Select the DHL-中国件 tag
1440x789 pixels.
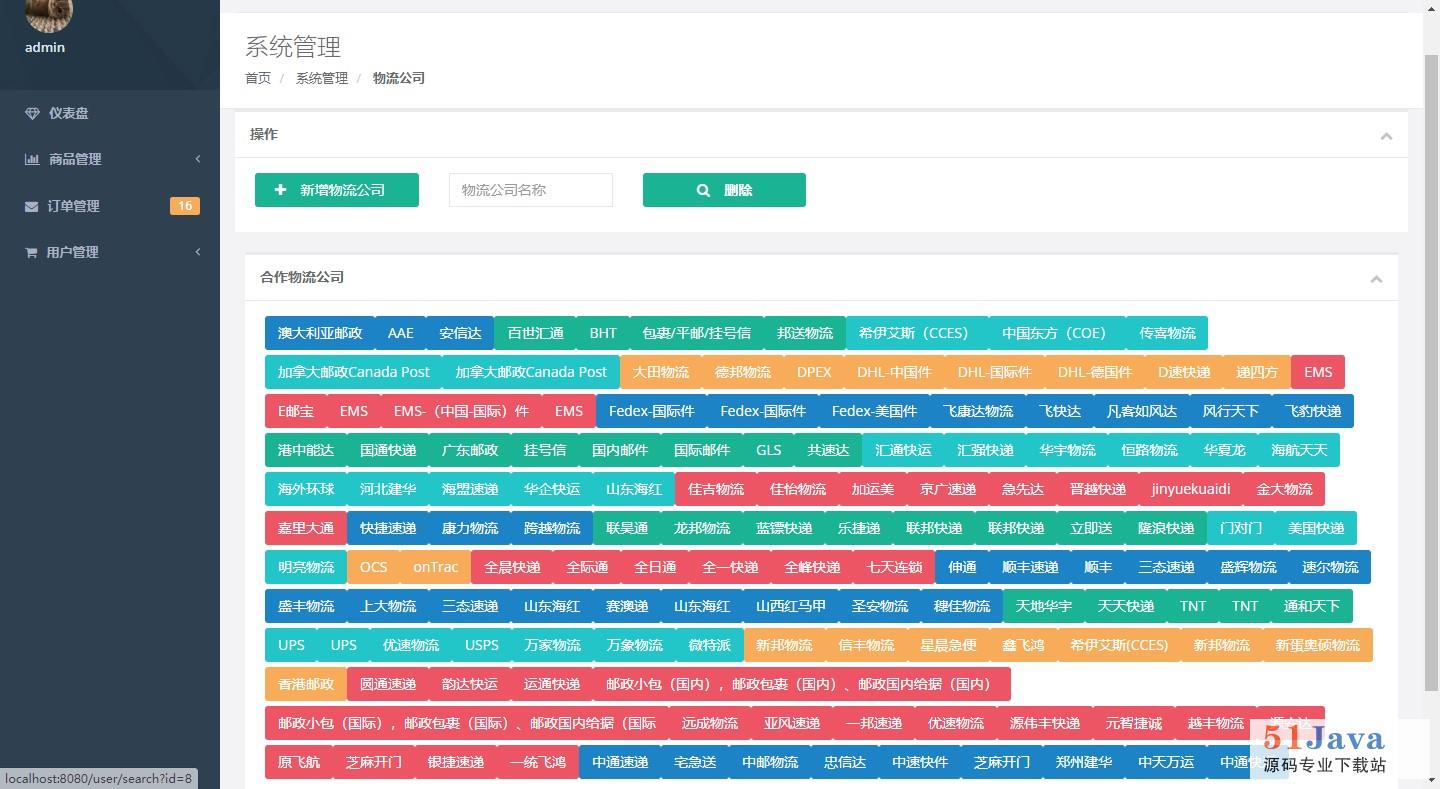pyautogui.click(x=894, y=372)
